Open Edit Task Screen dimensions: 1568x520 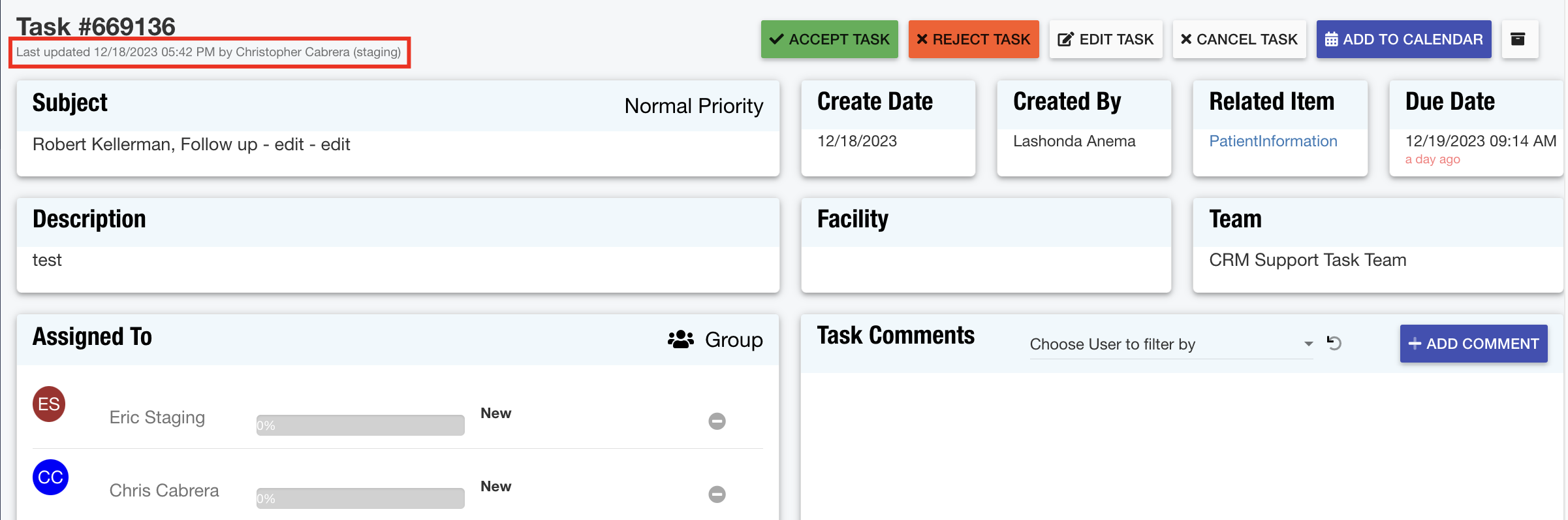click(x=1105, y=40)
